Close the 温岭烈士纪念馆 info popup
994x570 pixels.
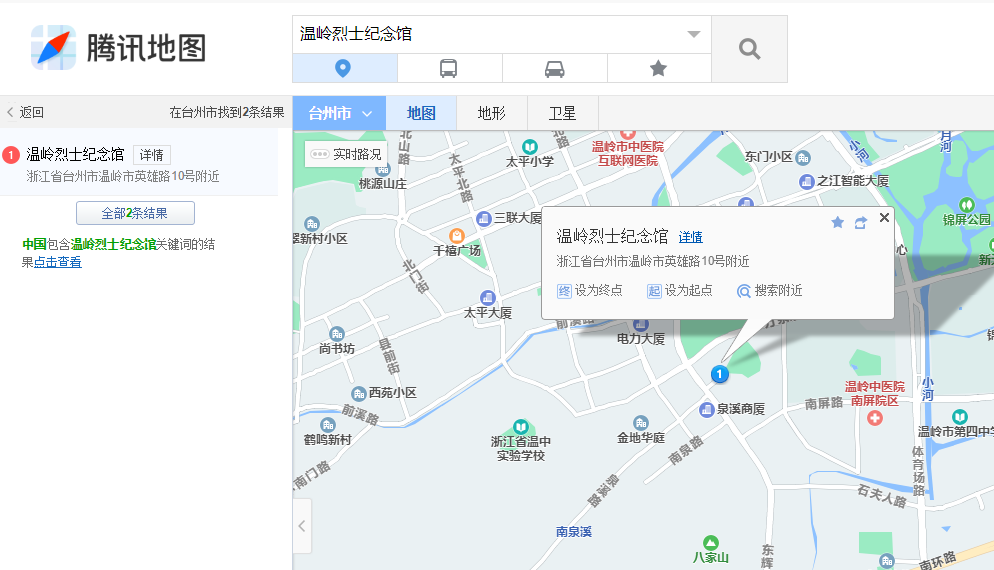[884, 217]
